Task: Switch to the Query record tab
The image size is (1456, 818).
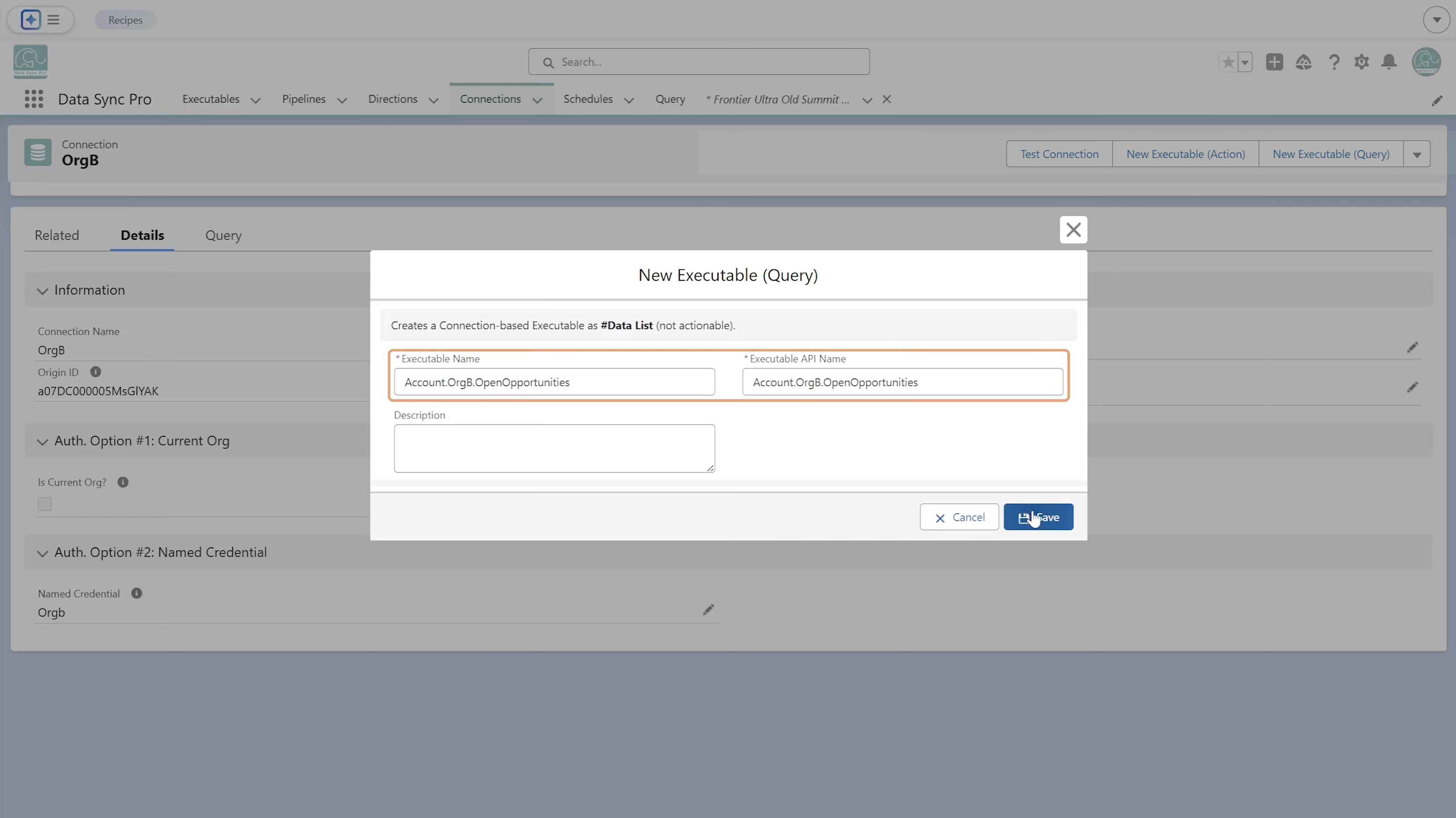Action: 223,235
